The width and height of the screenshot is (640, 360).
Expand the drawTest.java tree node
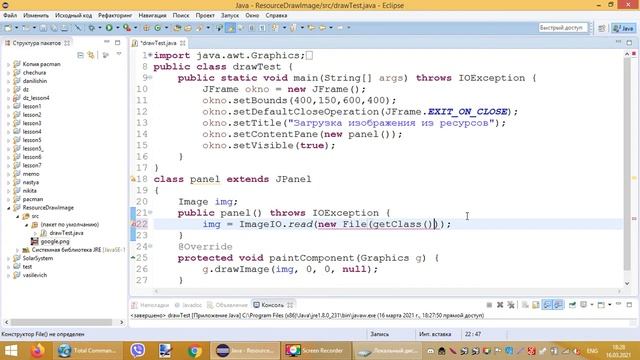tap(35, 233)
